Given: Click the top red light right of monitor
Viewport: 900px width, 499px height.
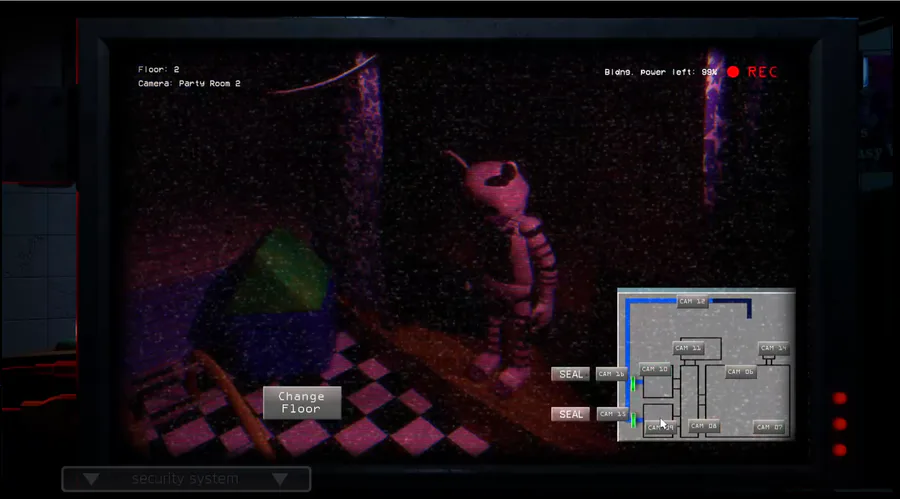Looking at the screenshot, I should (x=840, y=399).
